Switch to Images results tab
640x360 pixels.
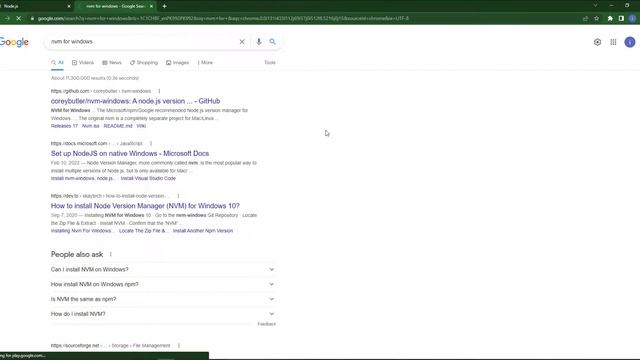[x=178, y=62]
